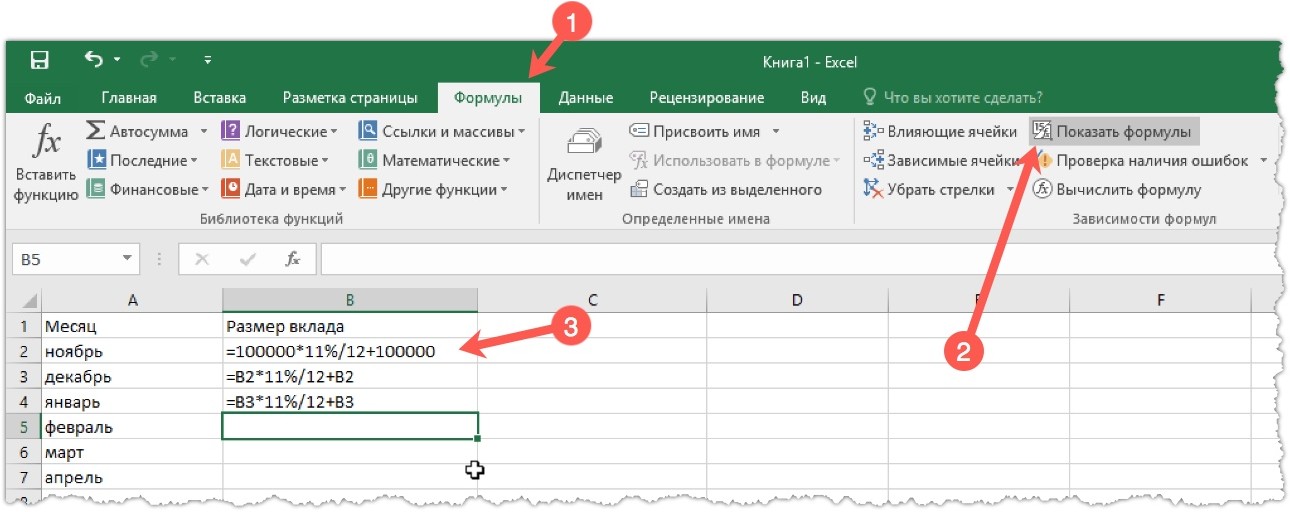Click Присвоить имя button
Image resolution: width=1290 pixels, height=512 pixels.
point(694,131)
